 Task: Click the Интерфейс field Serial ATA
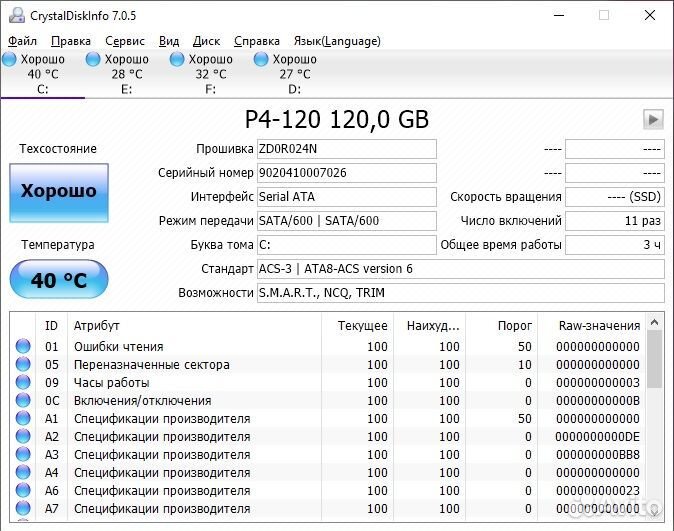347,197
